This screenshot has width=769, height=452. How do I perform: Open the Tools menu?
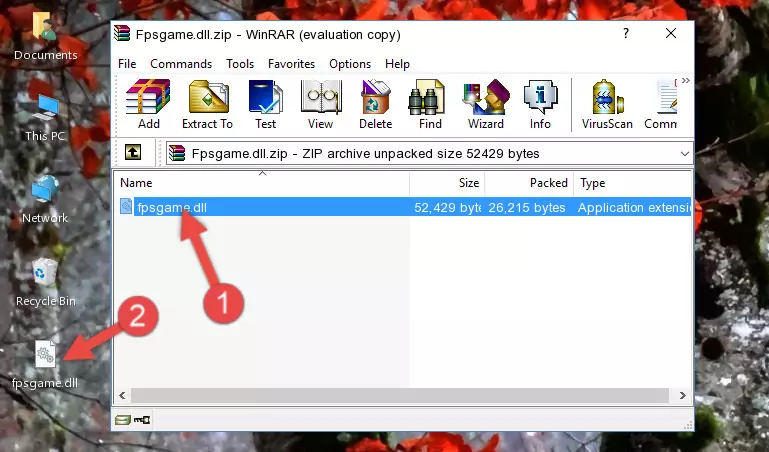[240, 64]
